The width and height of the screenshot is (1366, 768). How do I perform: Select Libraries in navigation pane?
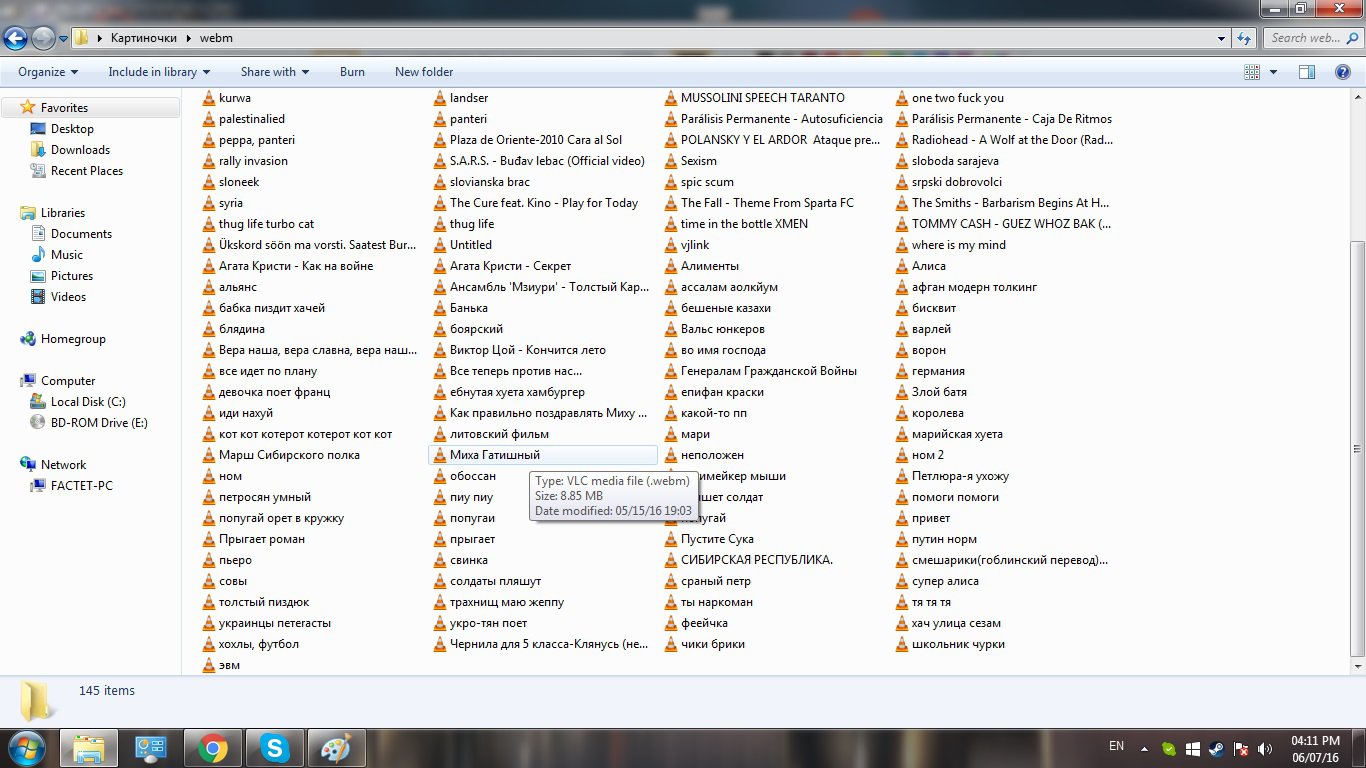63,213
